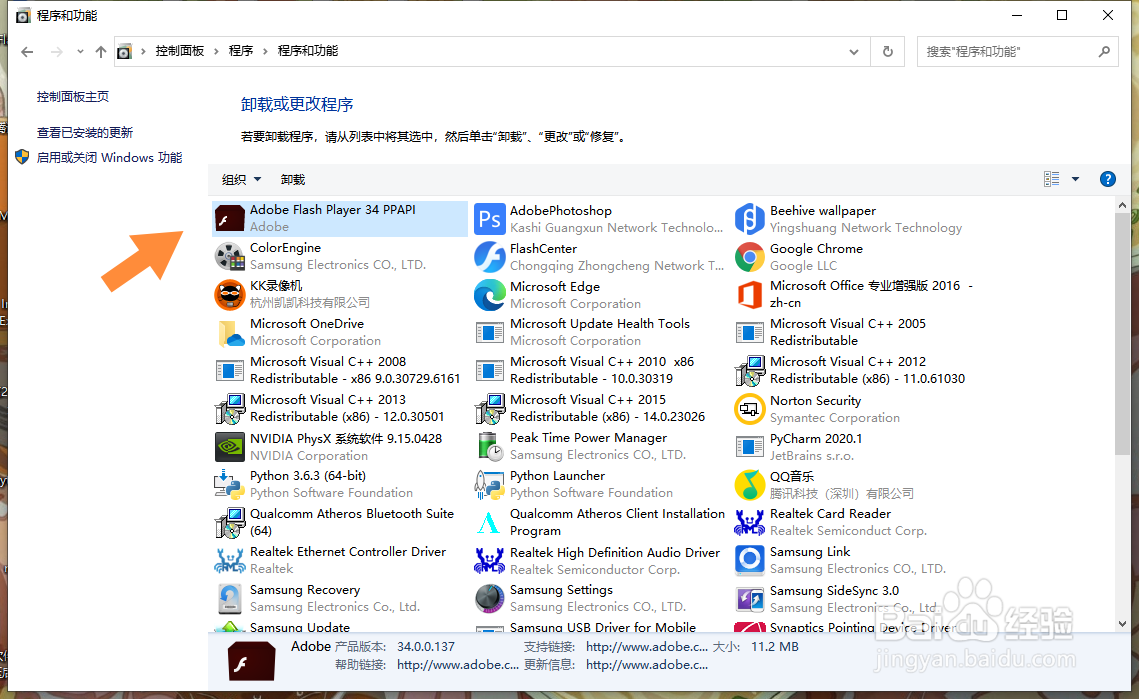Click 控制面板 in the breadcrumb path
This screenshot has width=1139, height=699.
click(179, 51)
